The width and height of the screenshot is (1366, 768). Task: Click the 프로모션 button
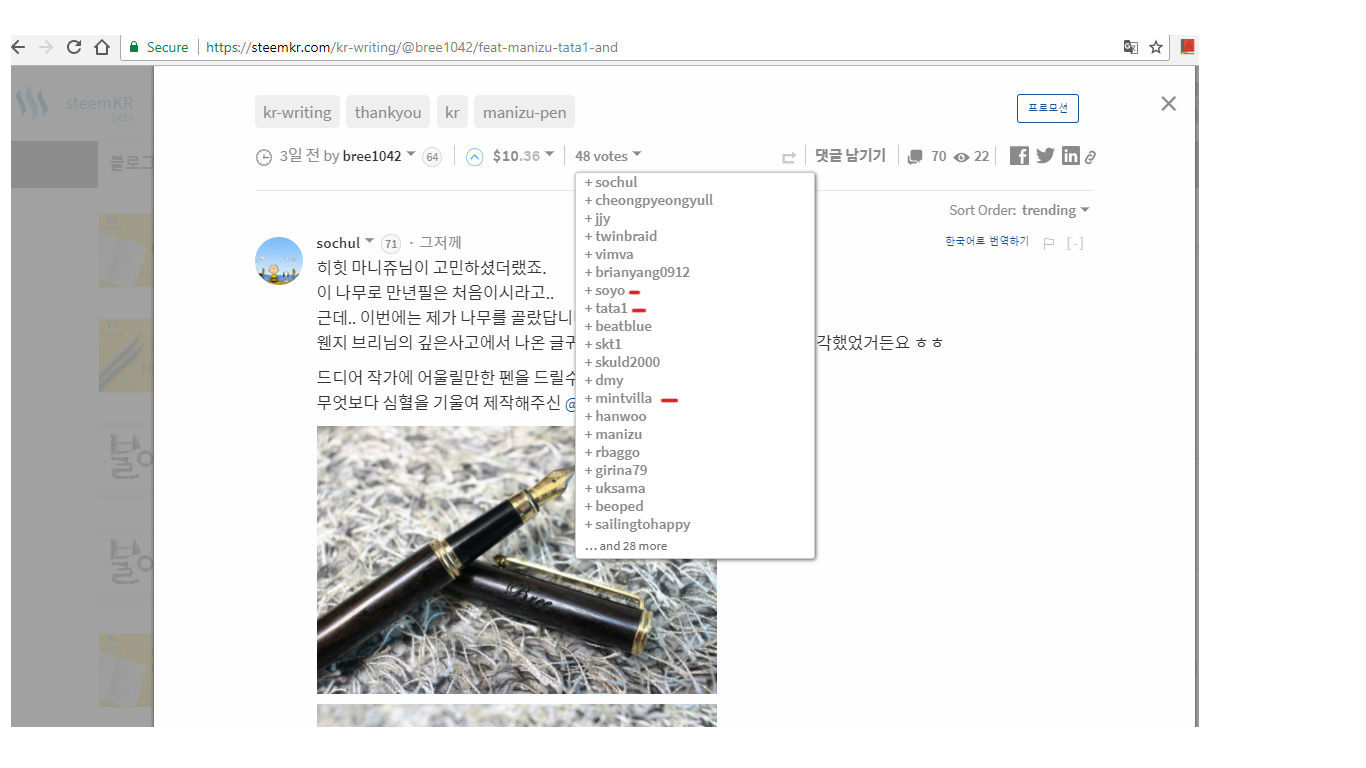[x=1047, y=108]
